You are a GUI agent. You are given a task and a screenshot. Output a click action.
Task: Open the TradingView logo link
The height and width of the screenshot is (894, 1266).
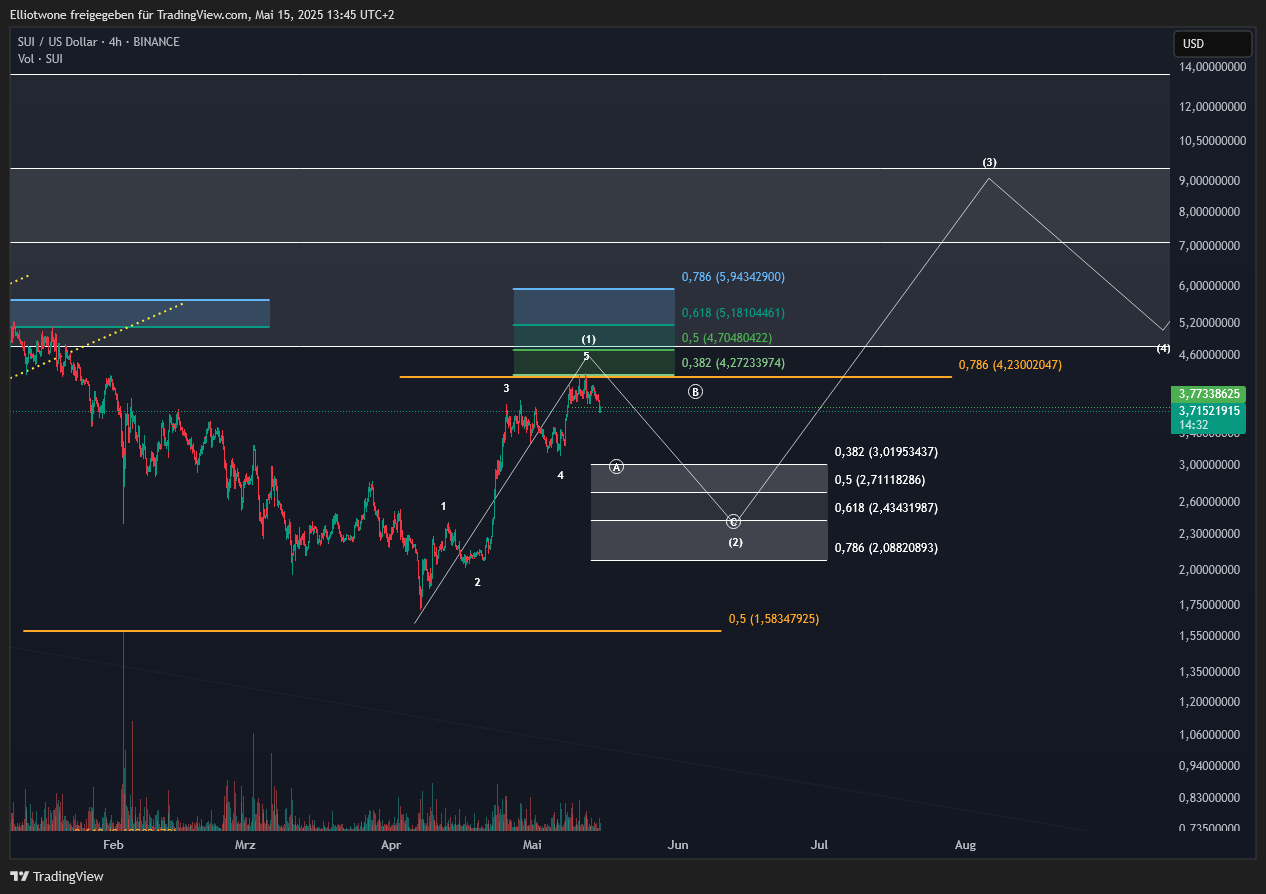point(57,876)
